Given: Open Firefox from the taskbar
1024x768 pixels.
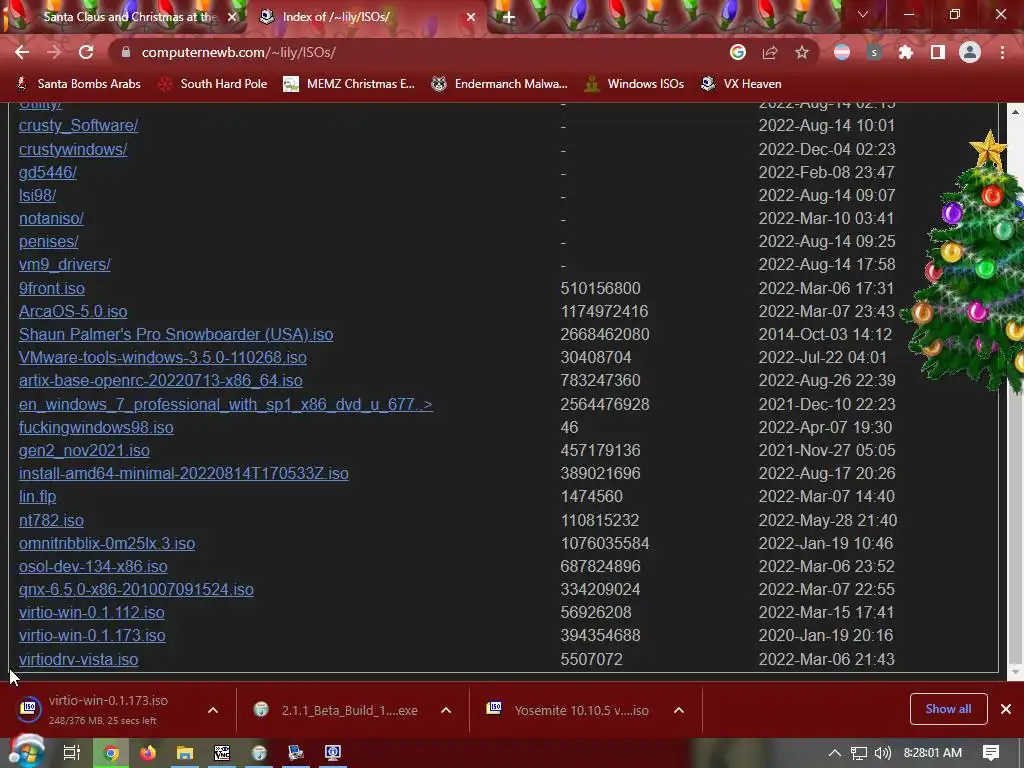Looking at the screenshot, I should (x=148, y=753).
